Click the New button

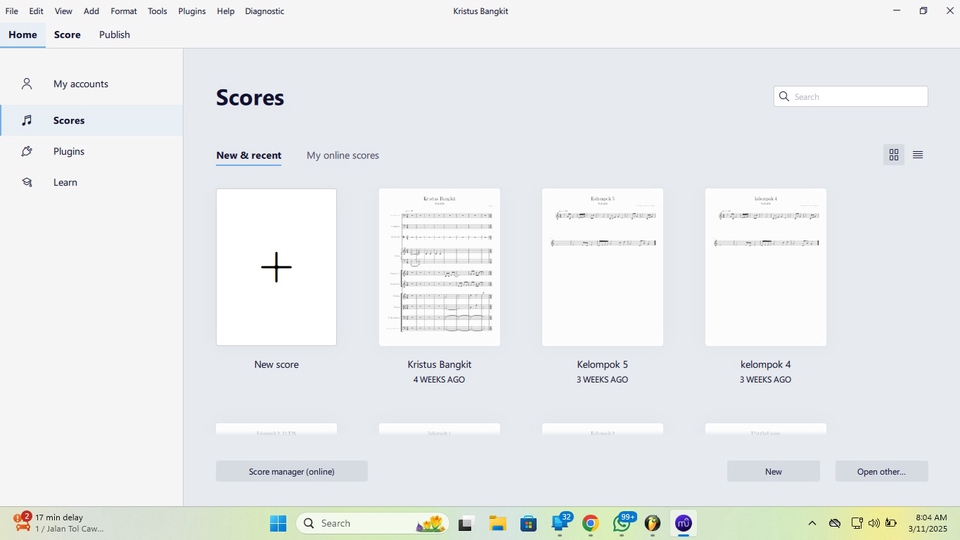[773, 471]
